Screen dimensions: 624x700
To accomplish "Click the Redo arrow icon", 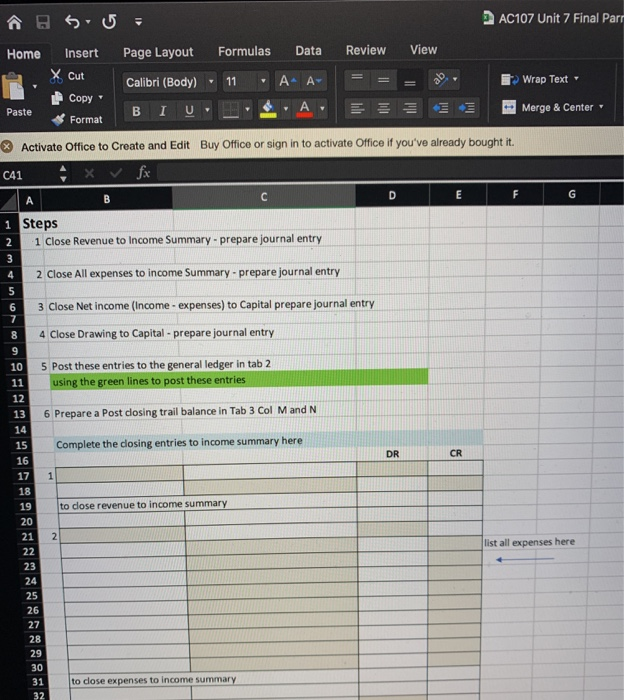I will pyautogui.click(x=109, y=21).
